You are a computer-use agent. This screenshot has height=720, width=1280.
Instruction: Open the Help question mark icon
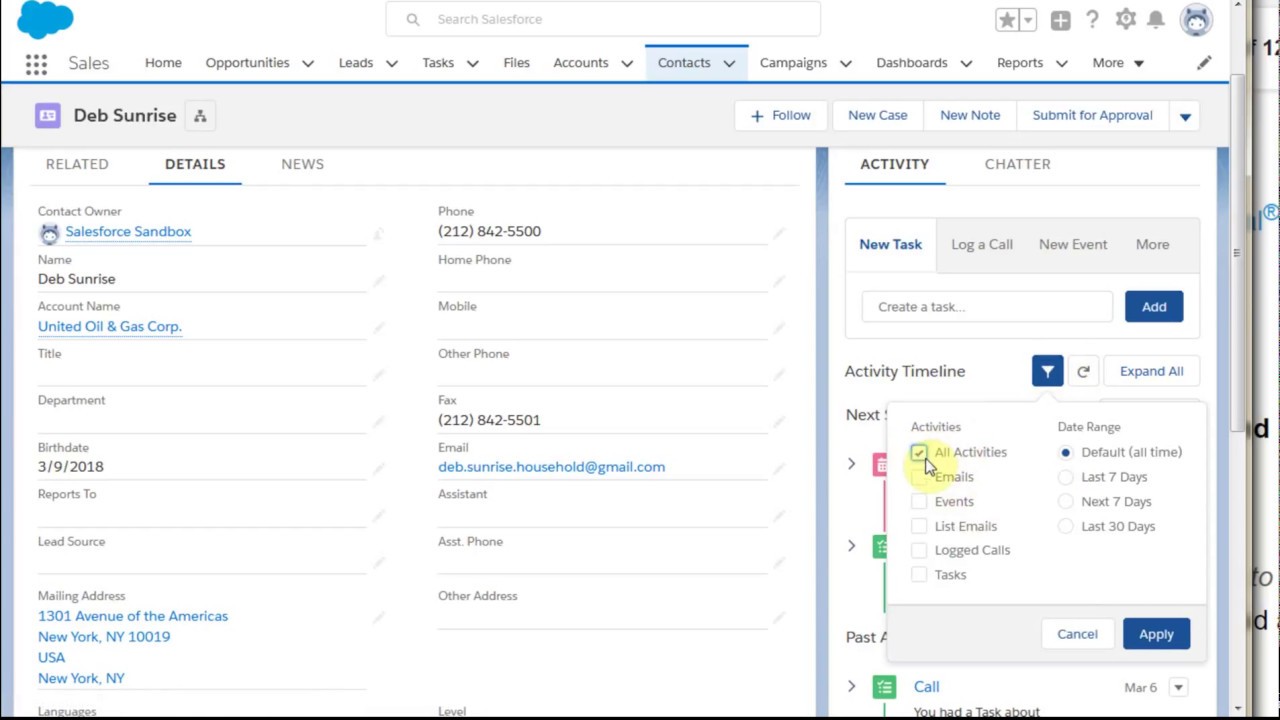pos(1092,20)
